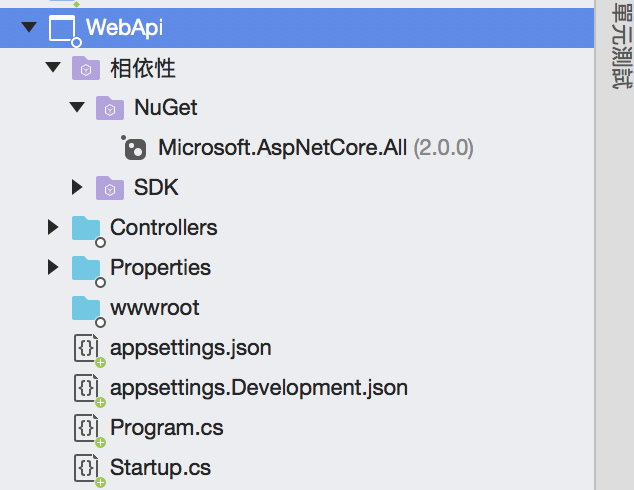Click the appsettings.json file icon

pos(87,348)
